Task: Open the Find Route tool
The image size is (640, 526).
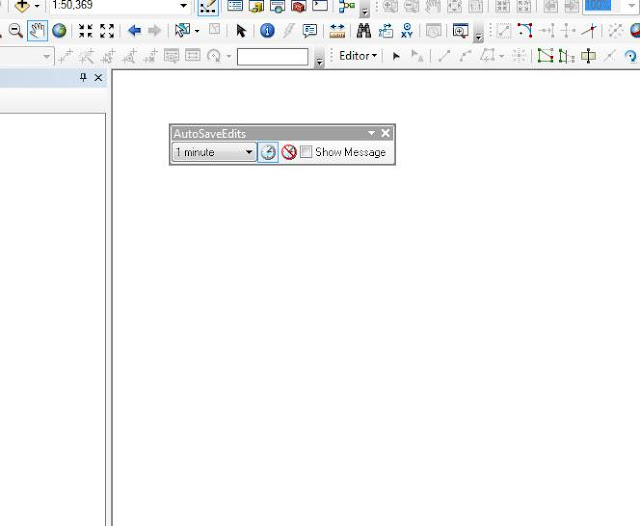Action: pos(385,31)
